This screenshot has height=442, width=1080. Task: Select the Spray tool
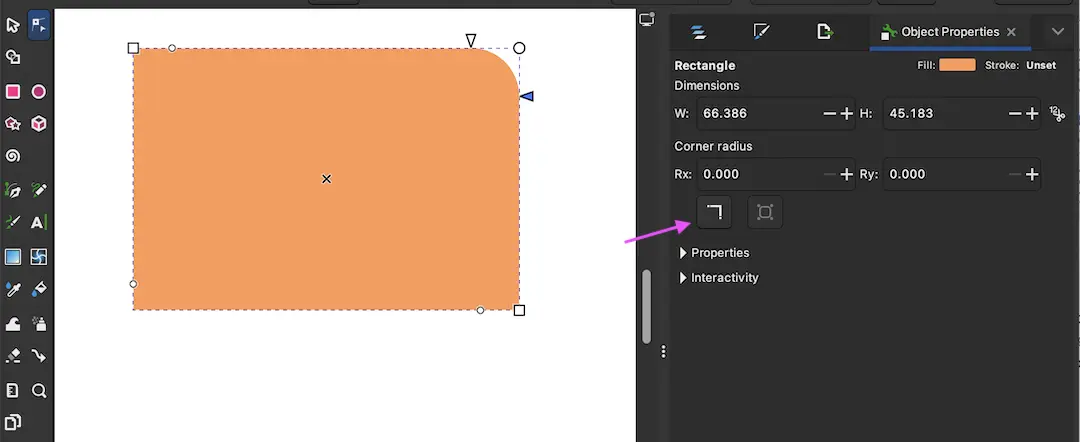point(39,323)
